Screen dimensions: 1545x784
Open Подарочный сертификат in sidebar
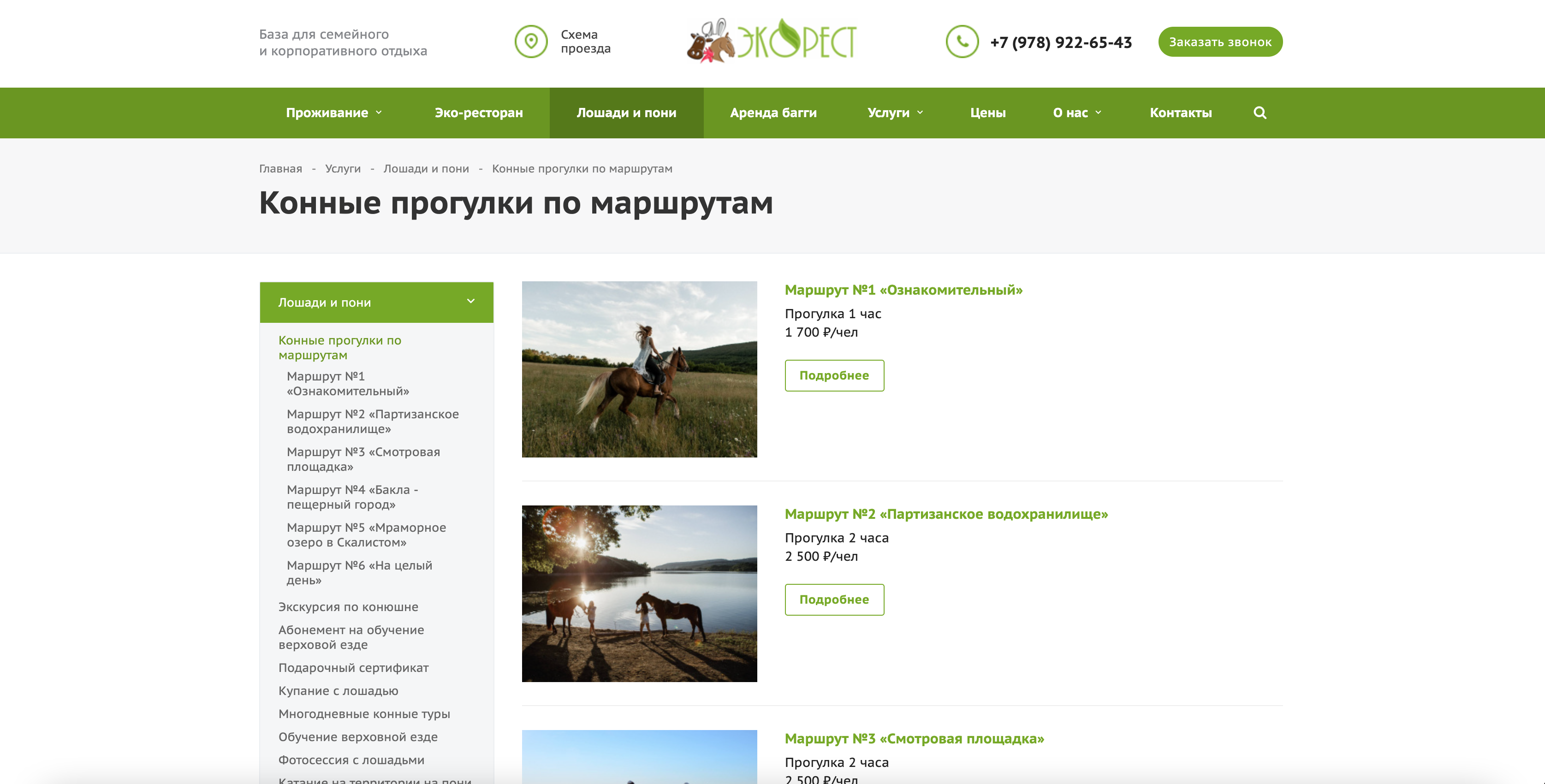353,668
